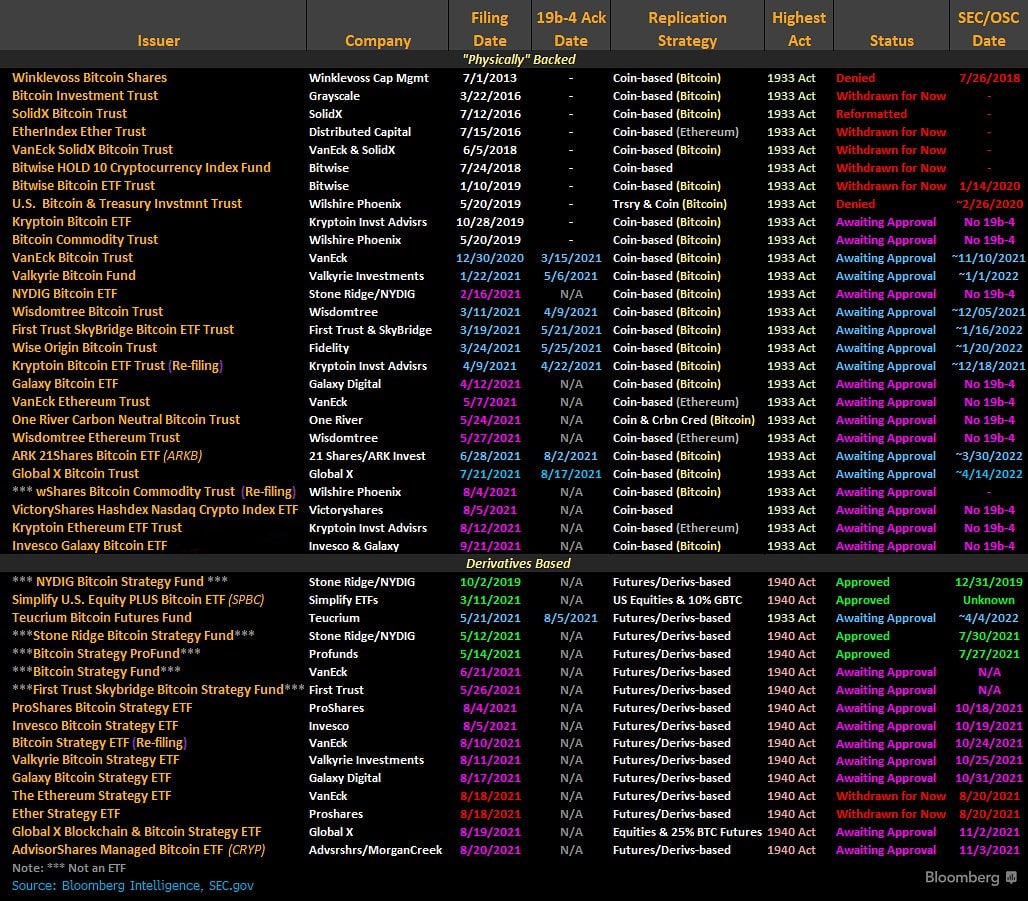Click NYDIG Bitcoin Strategy Fund issuer
The image size is (1028, 901).
(120, 582)
